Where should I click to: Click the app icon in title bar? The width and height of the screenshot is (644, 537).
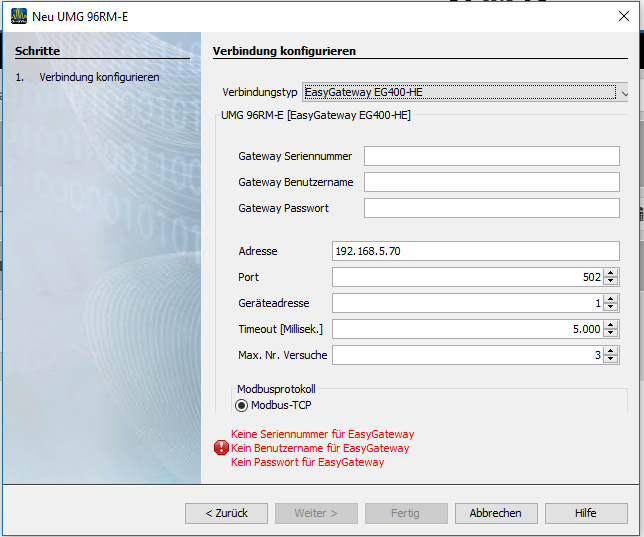(x=18, y=16)
